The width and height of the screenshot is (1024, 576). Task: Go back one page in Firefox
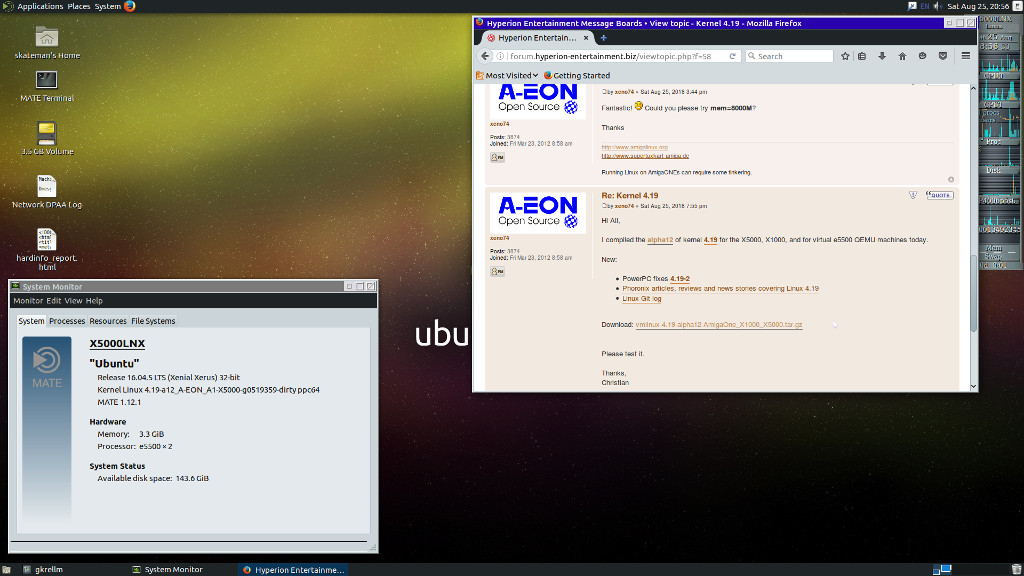point(485,56)
